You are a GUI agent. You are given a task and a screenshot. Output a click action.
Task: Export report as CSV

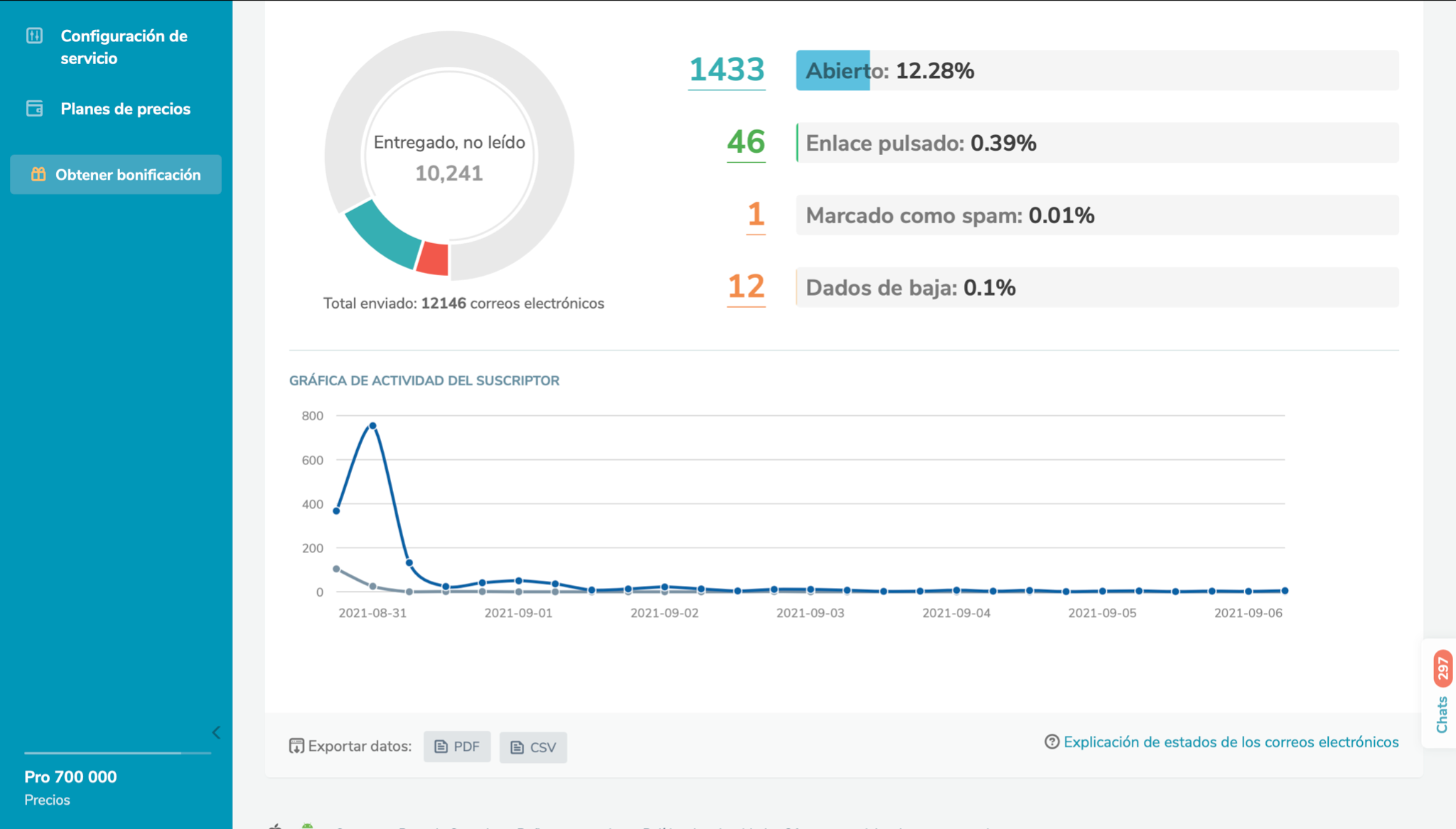click(x=533, y=747)
